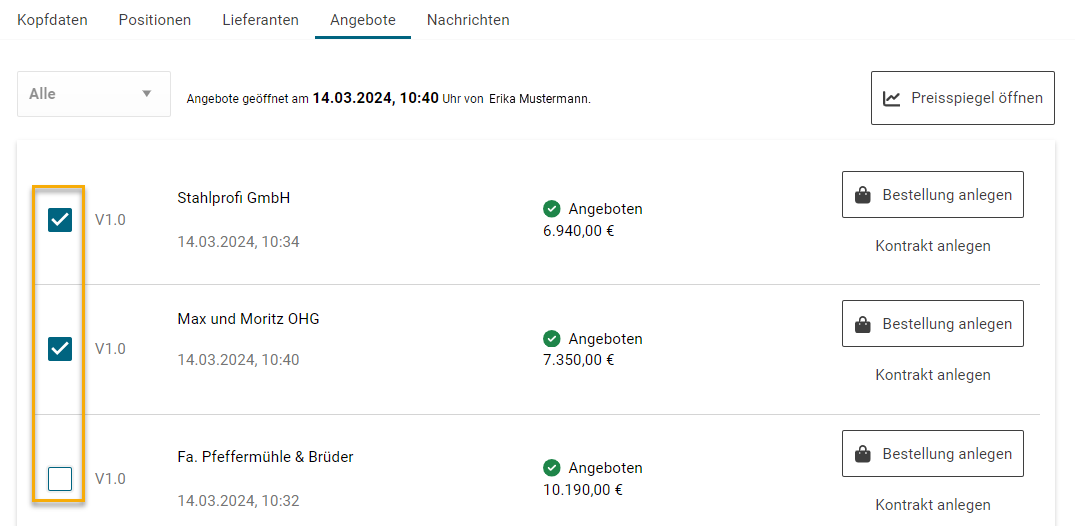The height and width of the screenshot is (526, 1075).
Task: Click Kontrakt anlegen for Fa. Pfeffermühle & Brüder
Action: click(x=933, y=505)
